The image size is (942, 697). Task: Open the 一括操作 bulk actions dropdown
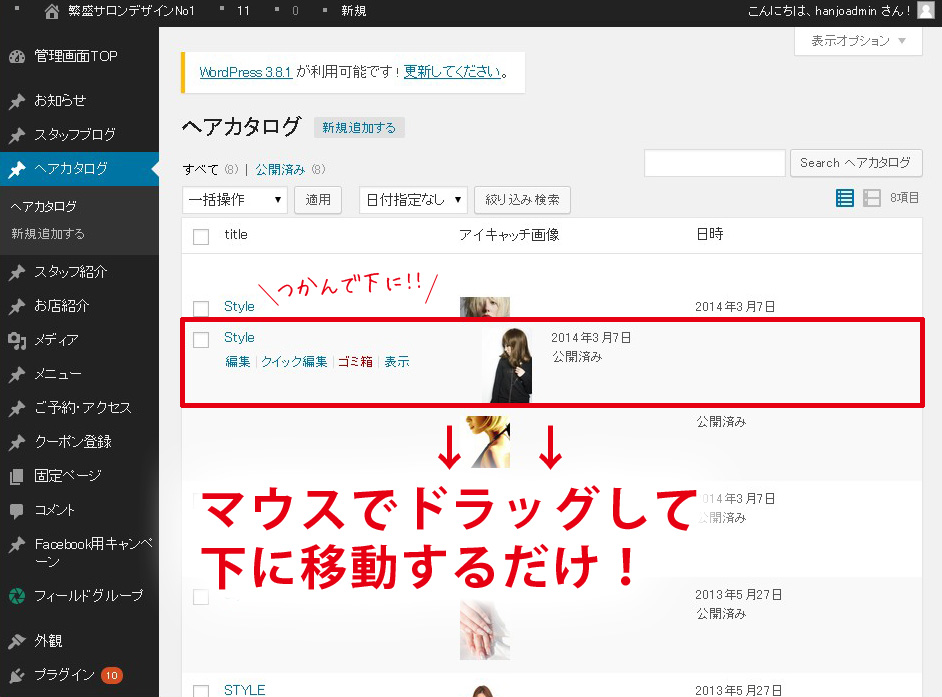pyautogui.click(x=235, y=200)
